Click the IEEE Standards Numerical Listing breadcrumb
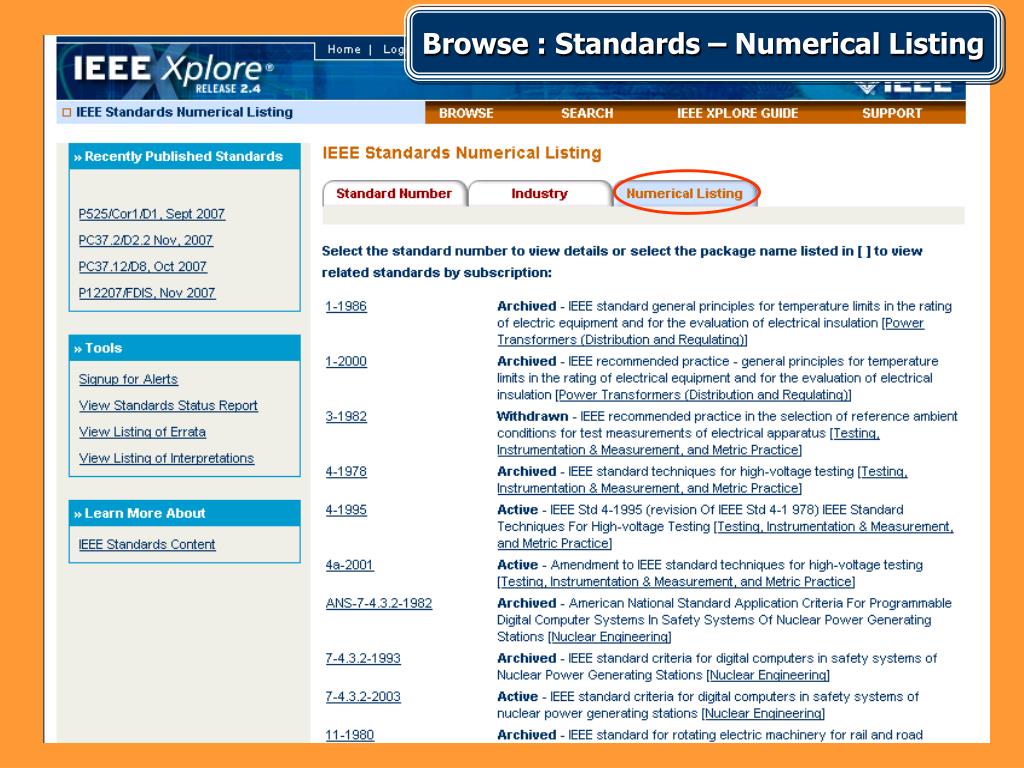This screenshot has height=768, width=1024. point(184,112)
